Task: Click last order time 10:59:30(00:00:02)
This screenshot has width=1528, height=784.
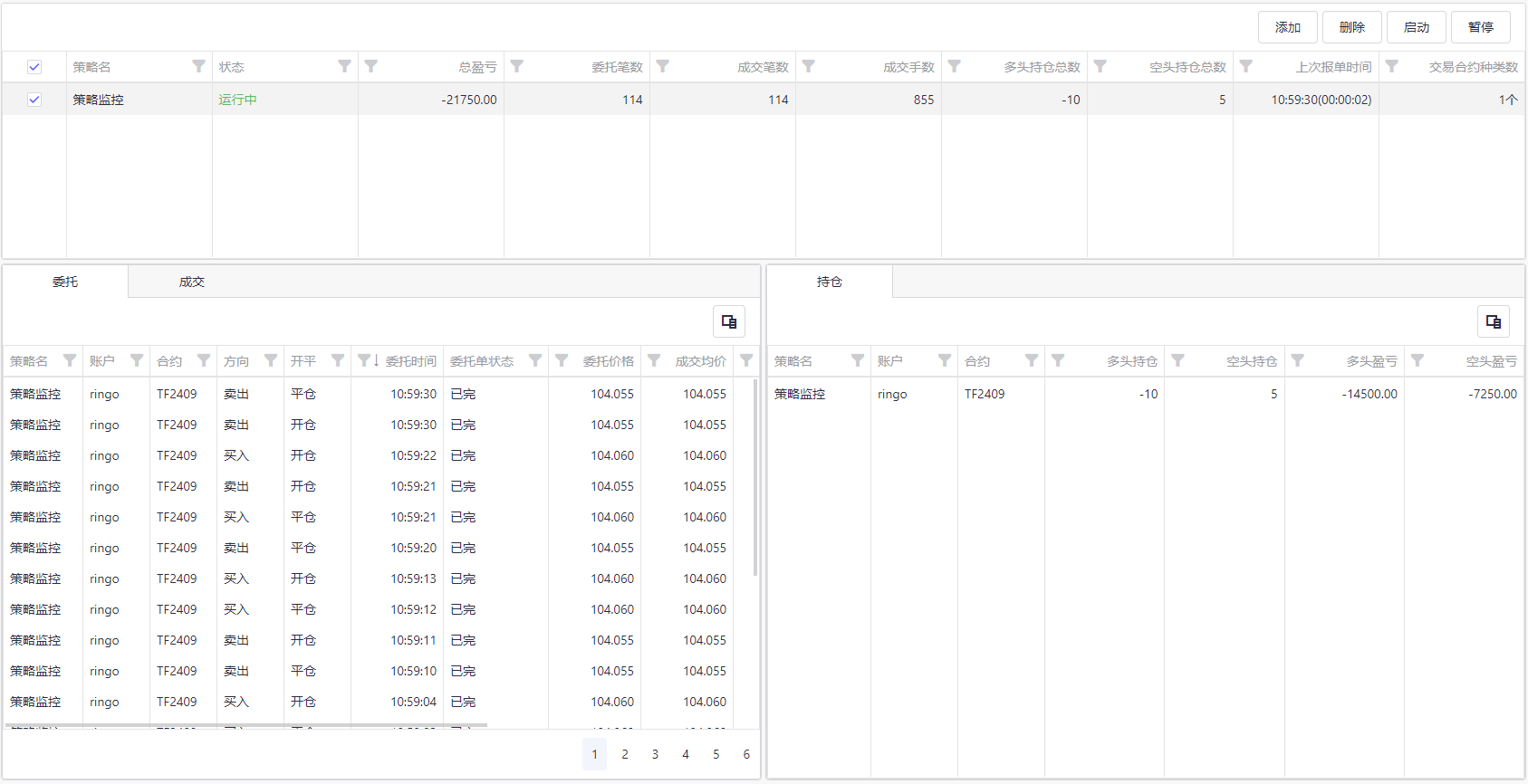Action: [x=1321, y=100]
